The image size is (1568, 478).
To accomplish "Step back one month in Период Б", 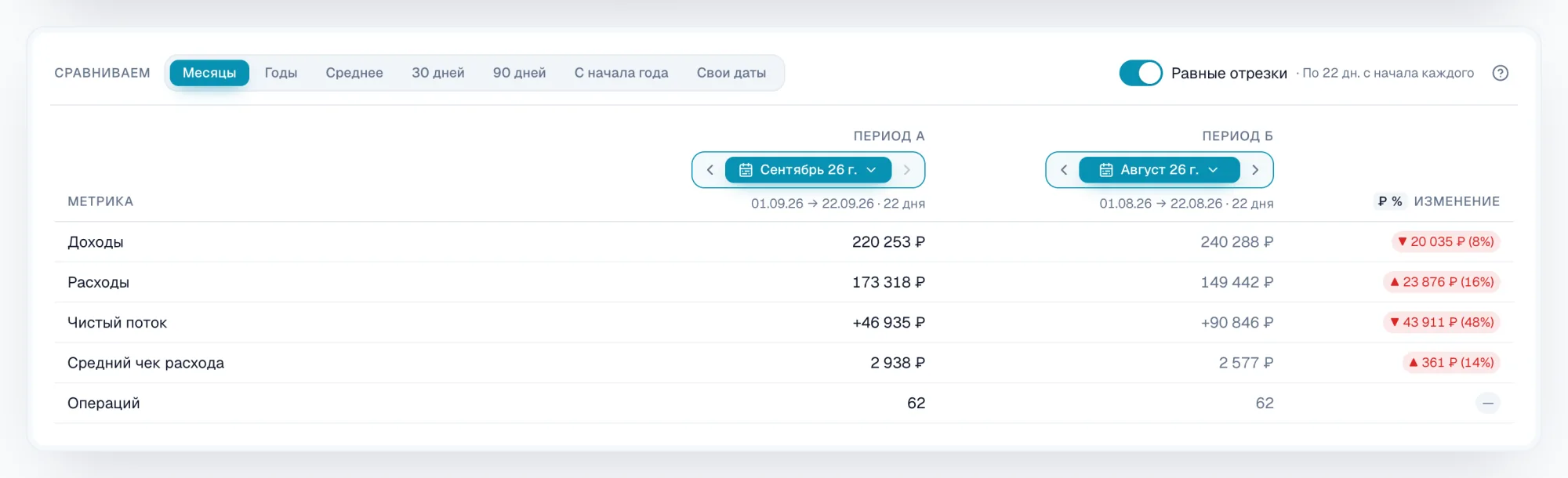I will click(1064, 170).
